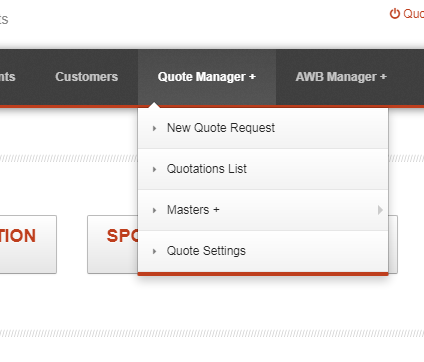Click bullet arrow before Masters +
The height and width of the screenshot is (362, 424).
coord(154,210)
